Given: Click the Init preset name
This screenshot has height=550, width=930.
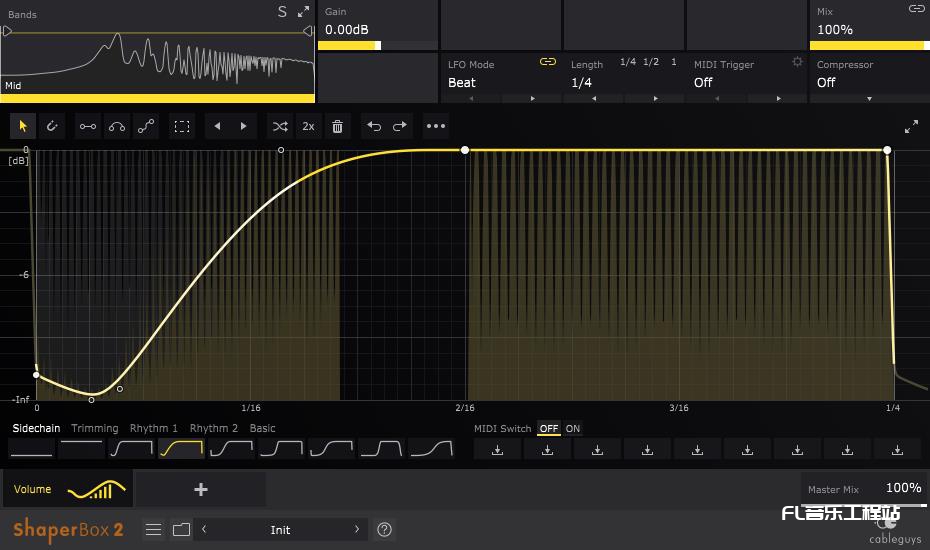Looking at the screenshot, I should pos(280,530).
